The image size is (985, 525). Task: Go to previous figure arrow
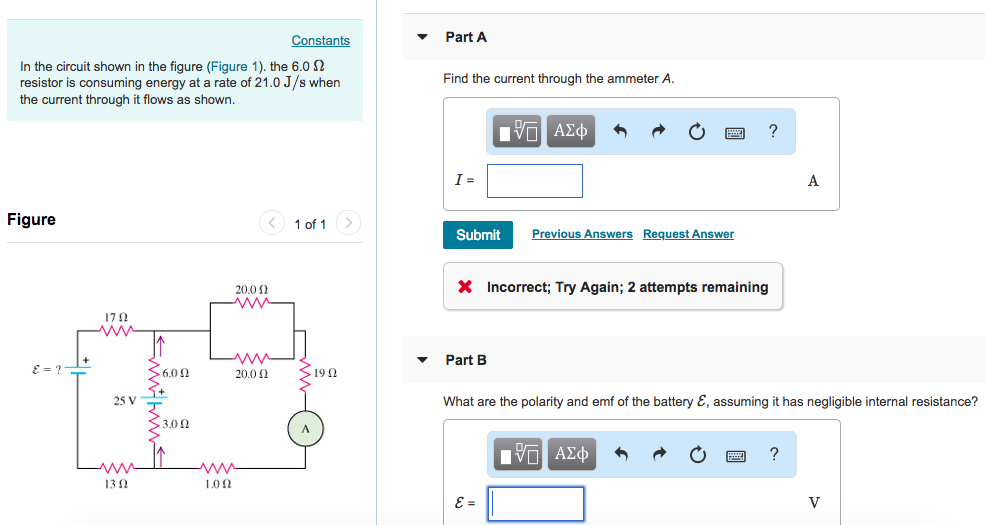272,223
